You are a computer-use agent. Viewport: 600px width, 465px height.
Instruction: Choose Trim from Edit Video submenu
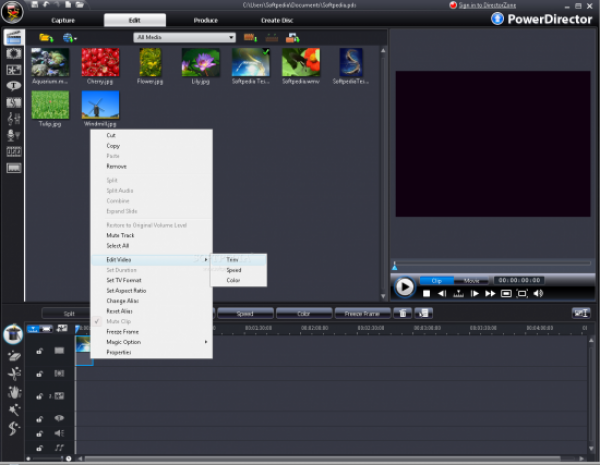[232, 259]
